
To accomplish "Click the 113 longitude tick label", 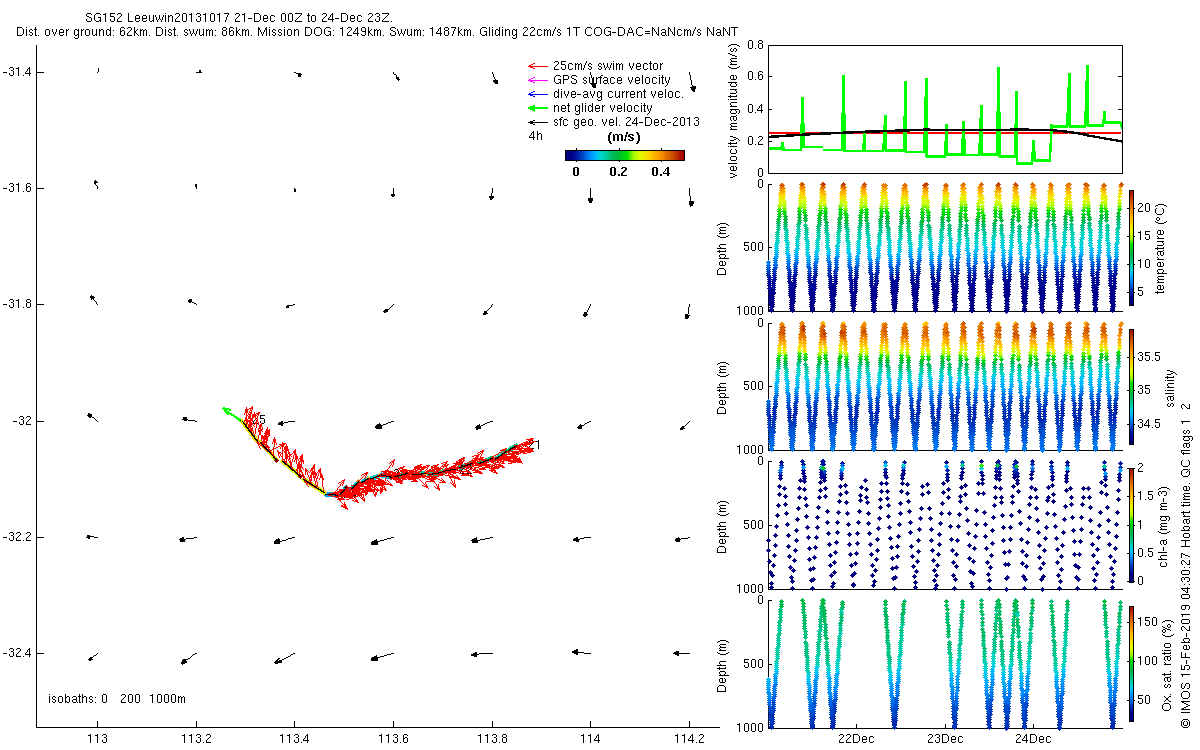I will pyautogui.click(x=98, y=740).
